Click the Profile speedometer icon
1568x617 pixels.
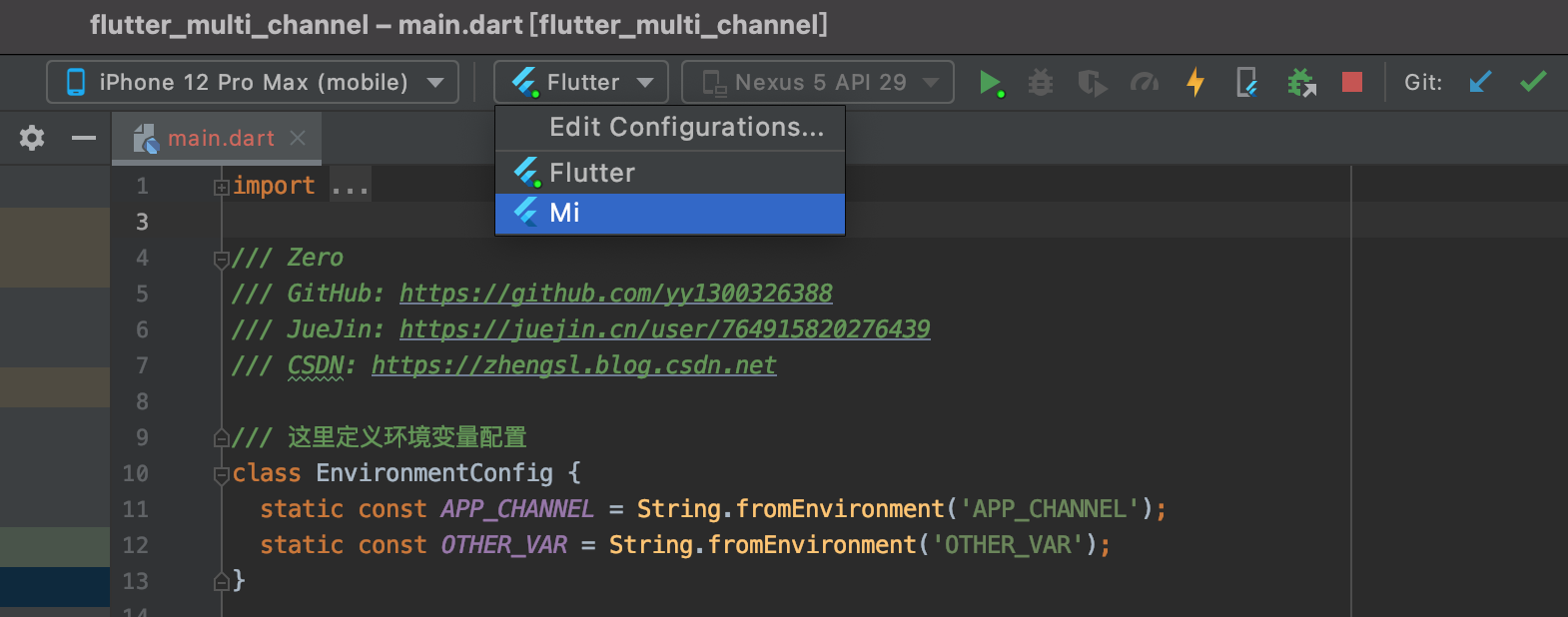[x=1144, y=82]
